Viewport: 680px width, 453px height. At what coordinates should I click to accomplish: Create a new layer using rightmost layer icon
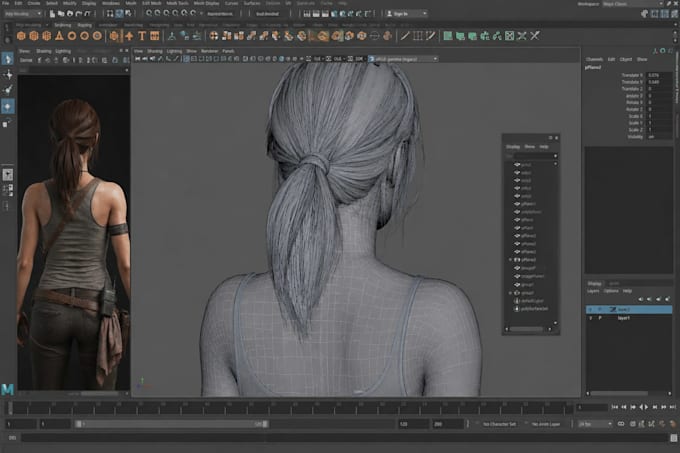point(667,299)
